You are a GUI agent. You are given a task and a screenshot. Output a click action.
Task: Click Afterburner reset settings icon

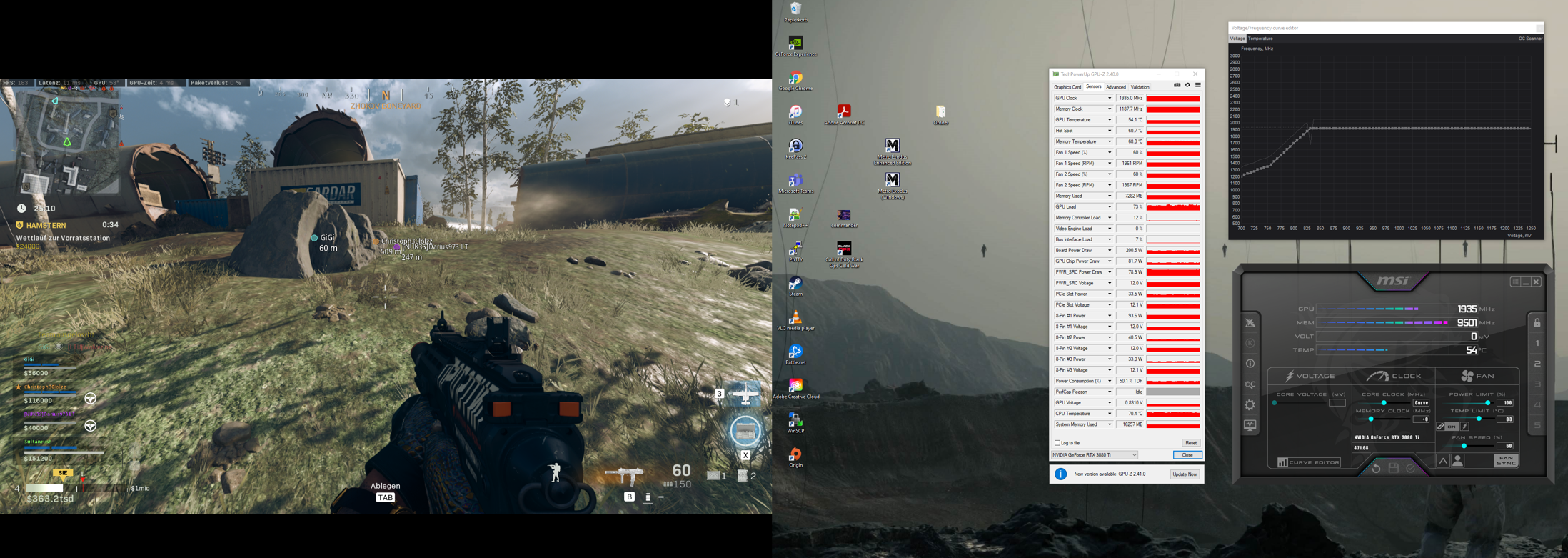coord(1376,468)
